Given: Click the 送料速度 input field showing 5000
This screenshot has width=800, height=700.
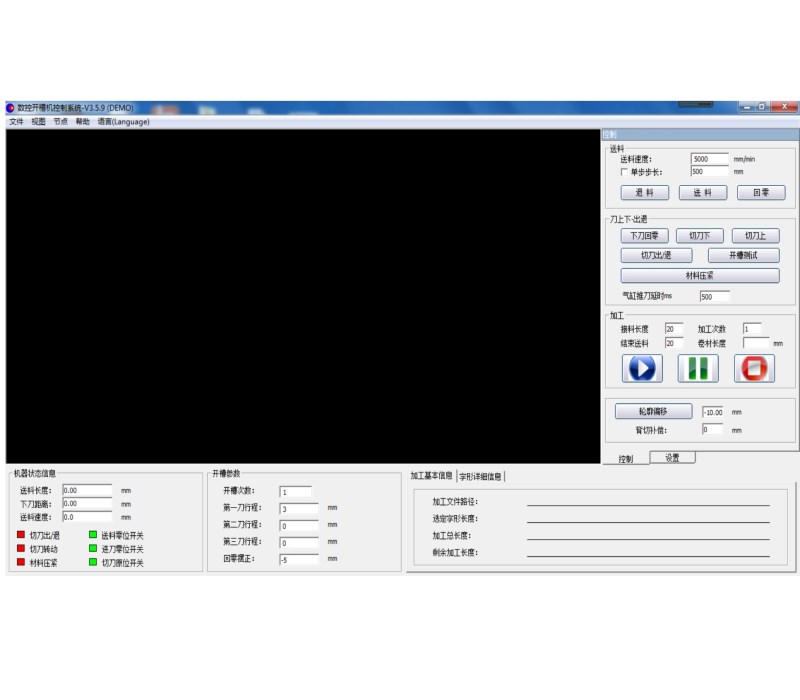Looking at the screenshot, I should (x=709, y=159).
